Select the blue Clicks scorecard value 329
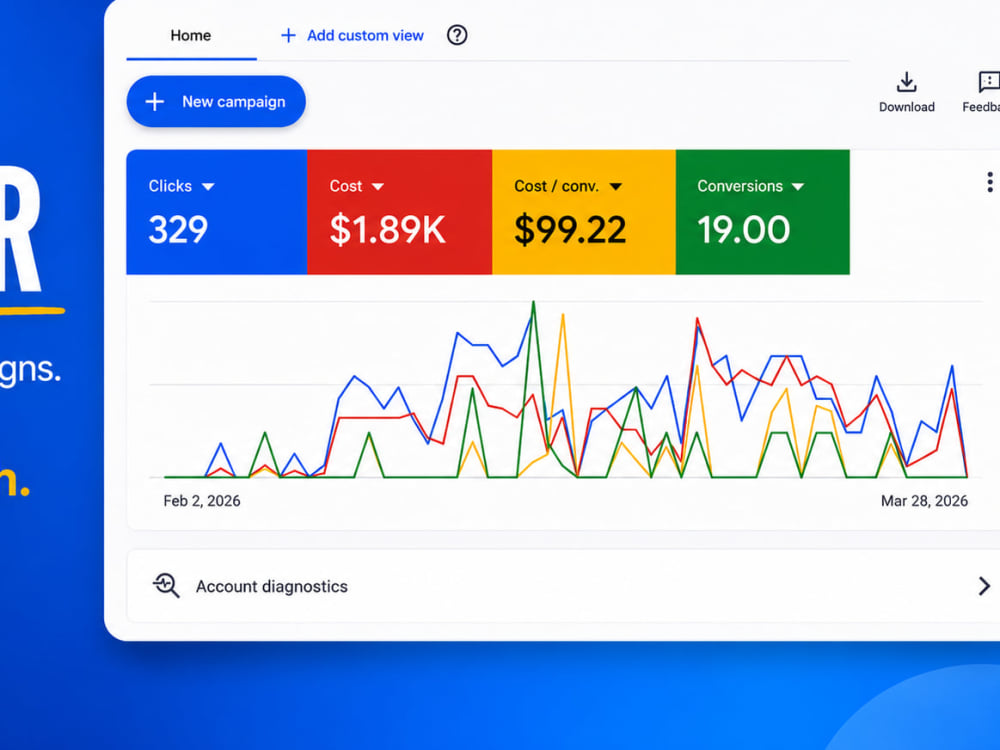This screenshot has height=750, width=1000. 178,230
